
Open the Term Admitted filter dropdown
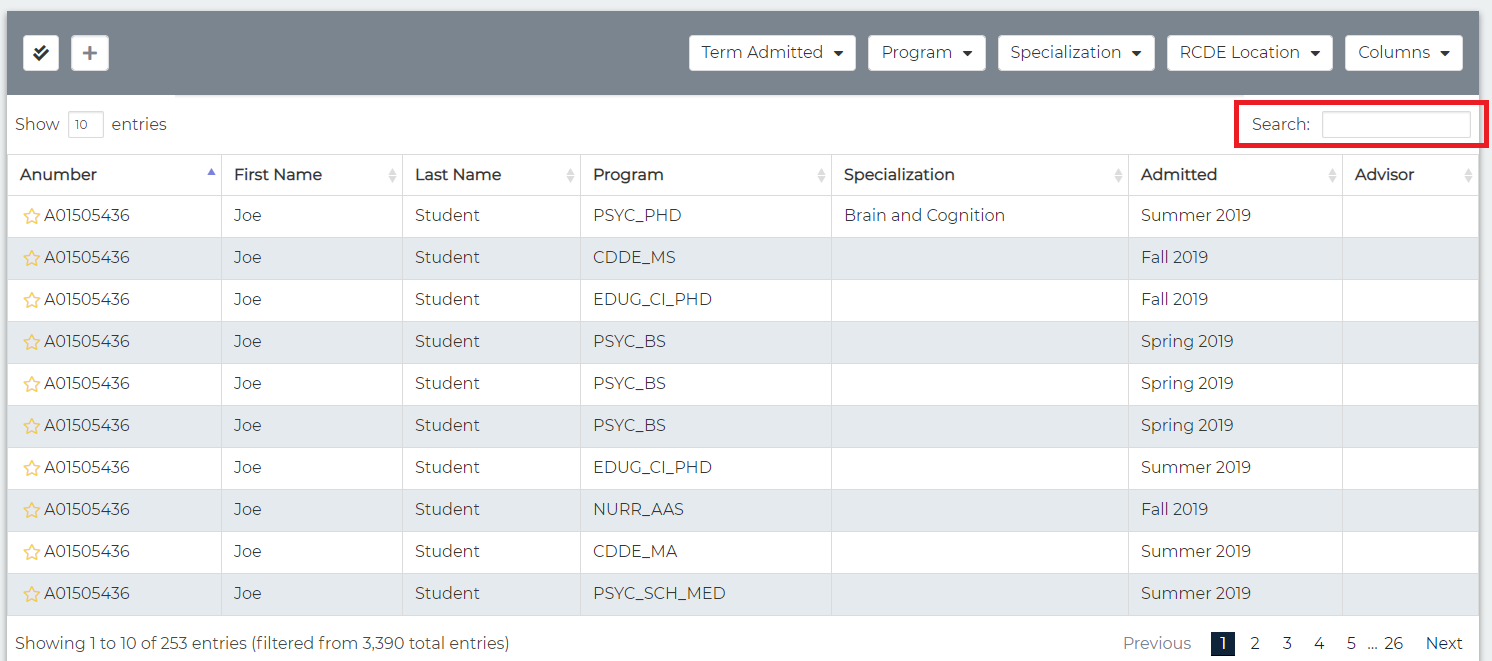(x=772, y=53)
